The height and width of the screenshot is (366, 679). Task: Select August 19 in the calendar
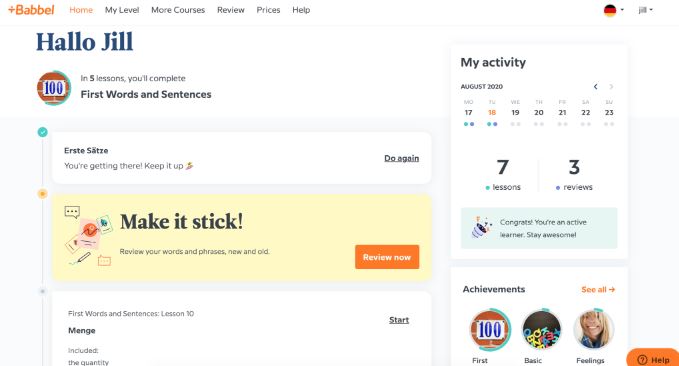tap(515, 113)
